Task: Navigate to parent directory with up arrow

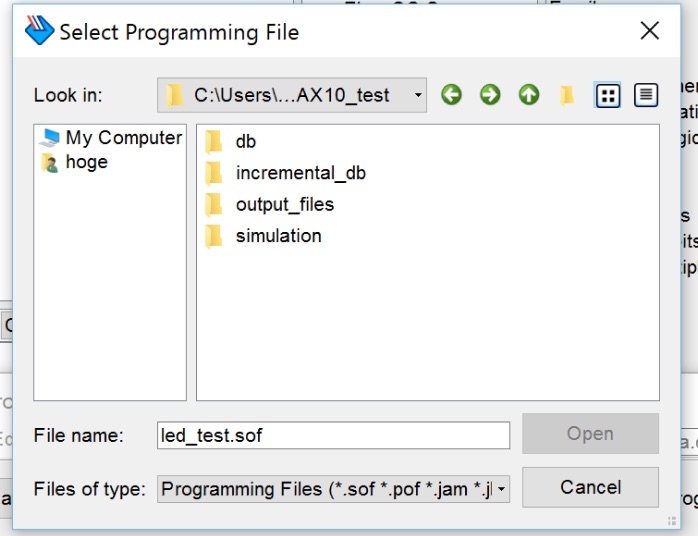Action: 529,95
